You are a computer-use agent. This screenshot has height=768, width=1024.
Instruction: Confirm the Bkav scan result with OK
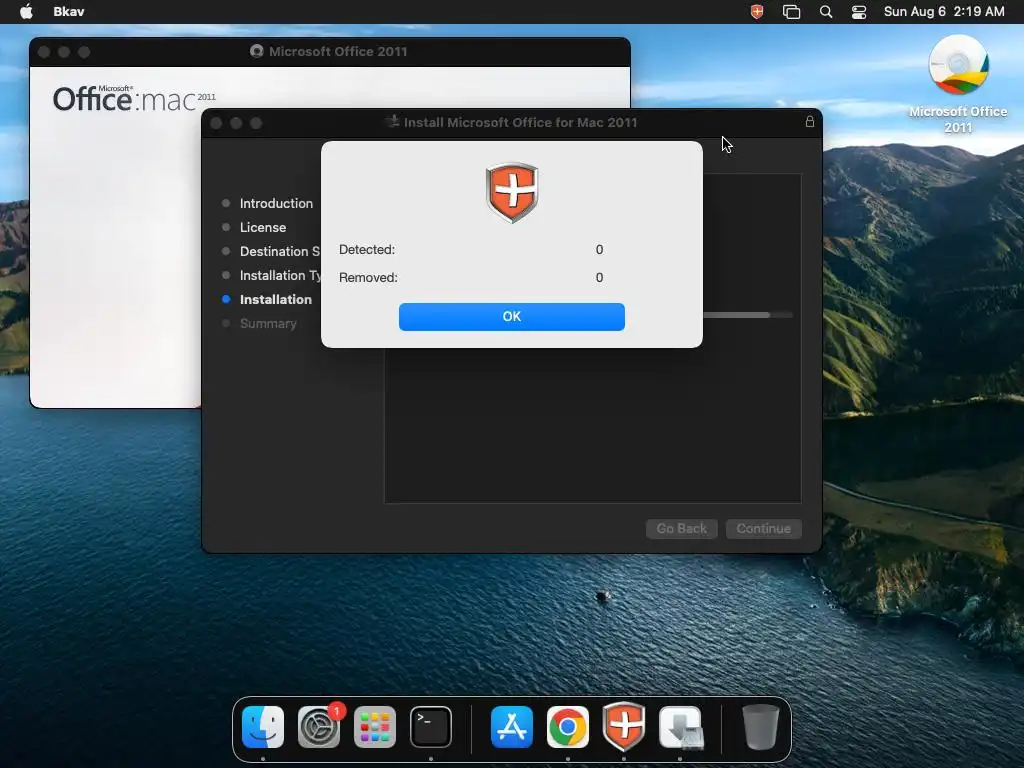[x=511, y=317]
